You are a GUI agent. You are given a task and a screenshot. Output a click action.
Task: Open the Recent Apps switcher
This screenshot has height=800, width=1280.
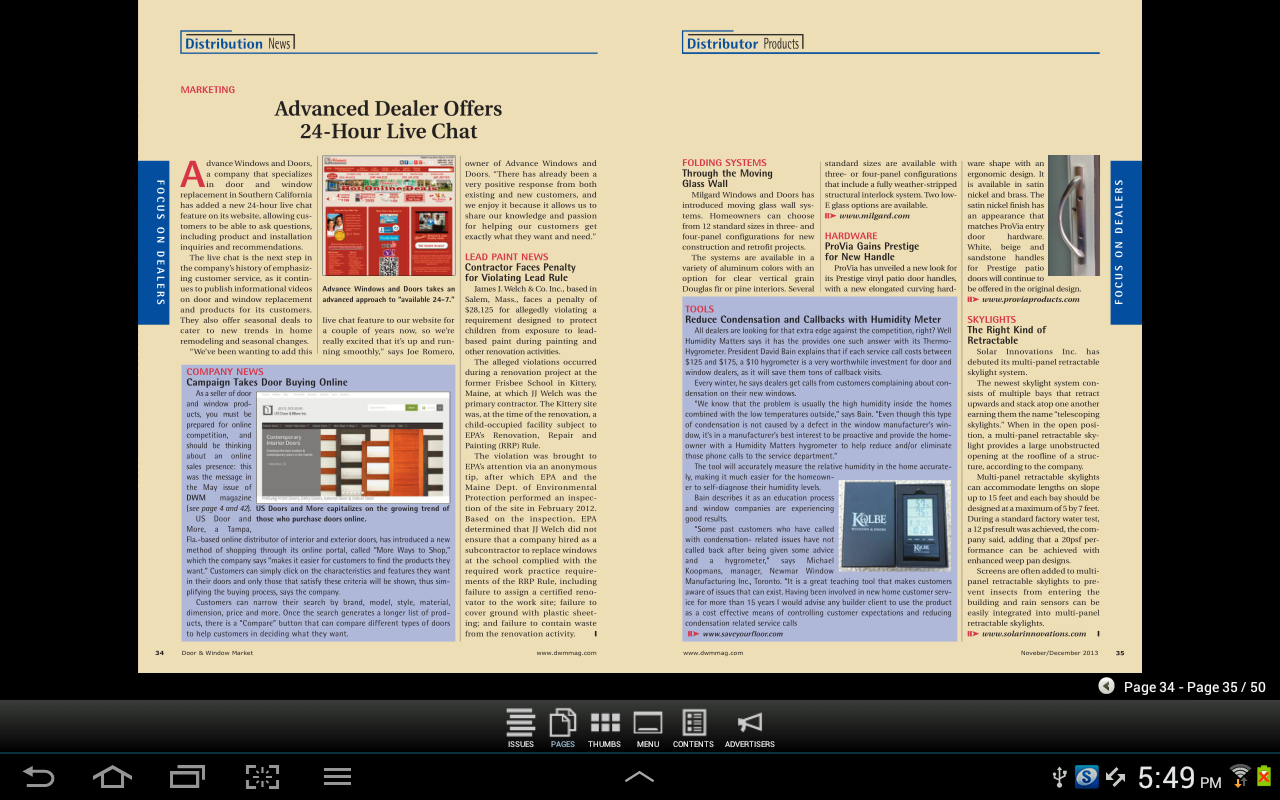[x=186, y=776]
